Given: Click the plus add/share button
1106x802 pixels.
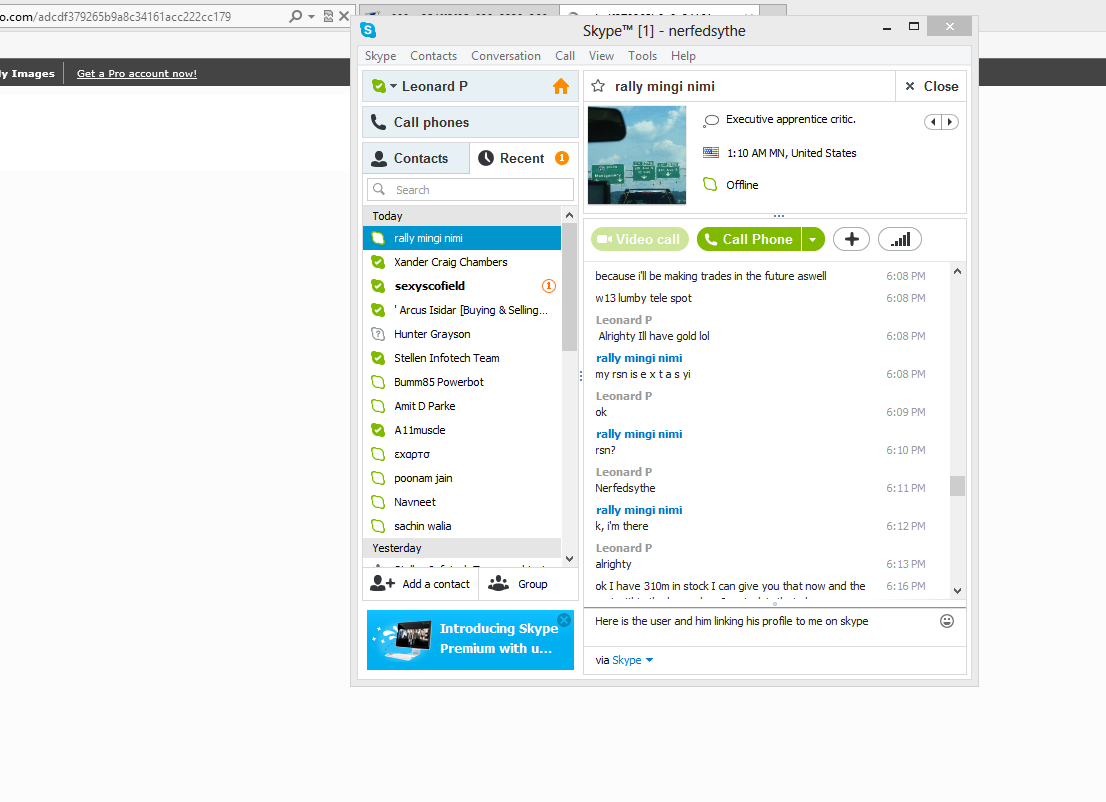Looking at the screenshot, I should (851, 239).
